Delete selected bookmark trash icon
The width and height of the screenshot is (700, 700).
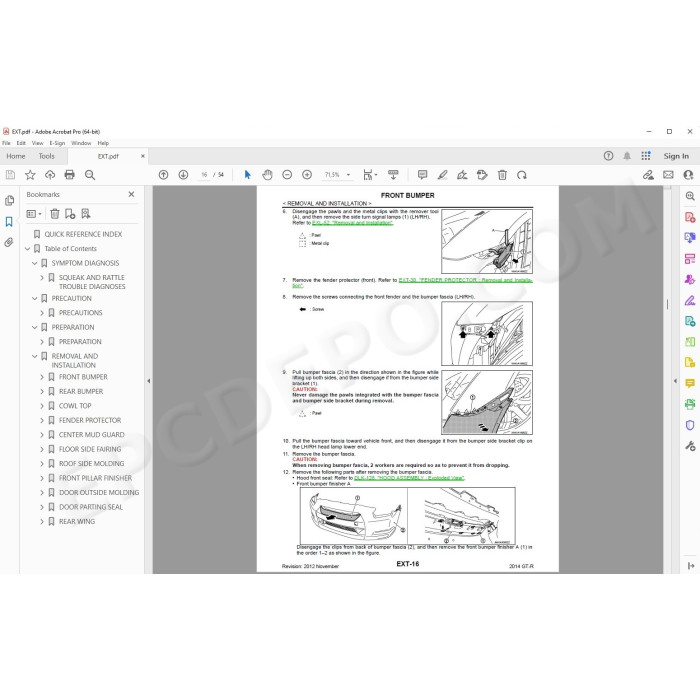click(x=54, y=214)
